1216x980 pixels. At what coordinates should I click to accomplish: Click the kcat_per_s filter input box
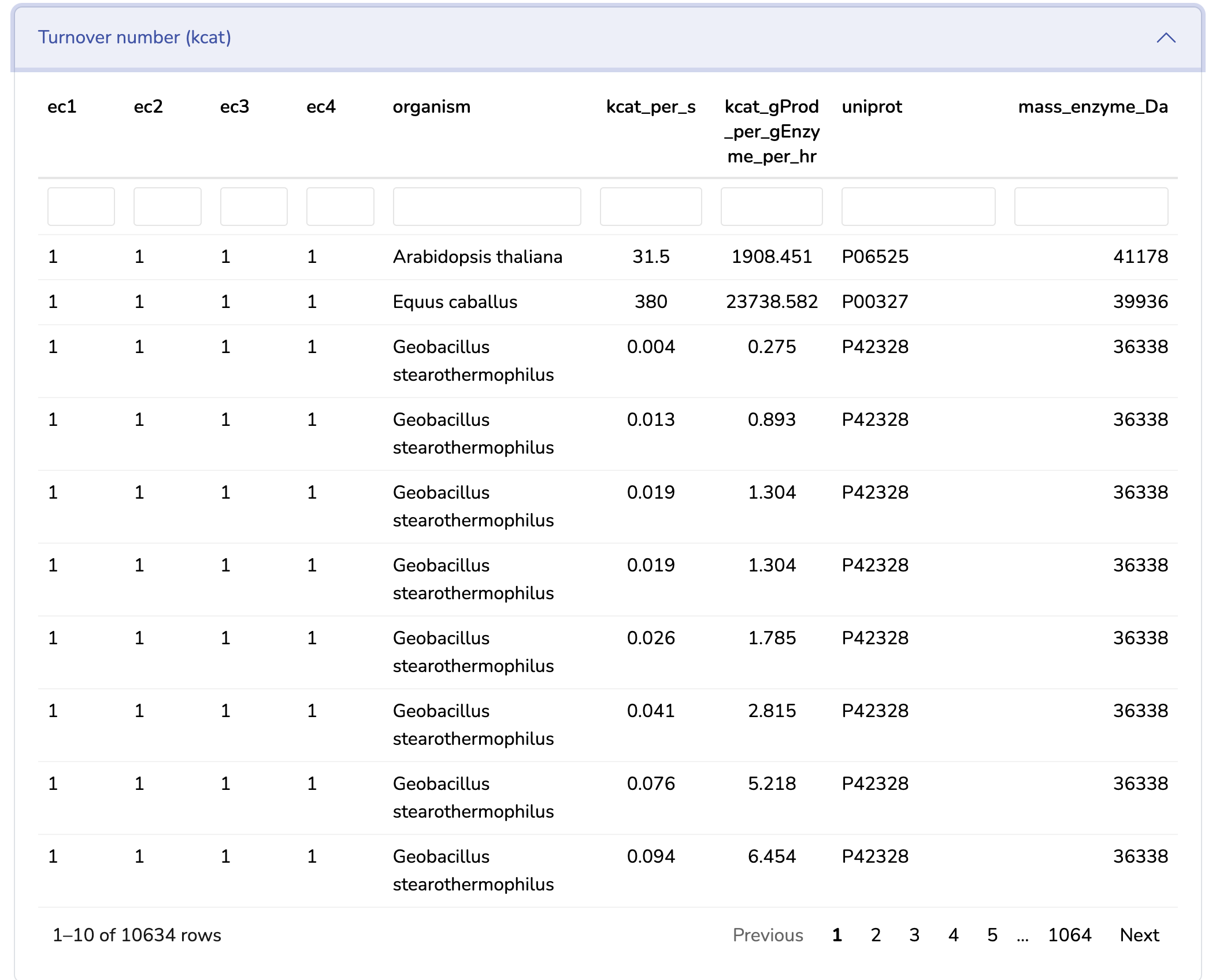point(651,206)
